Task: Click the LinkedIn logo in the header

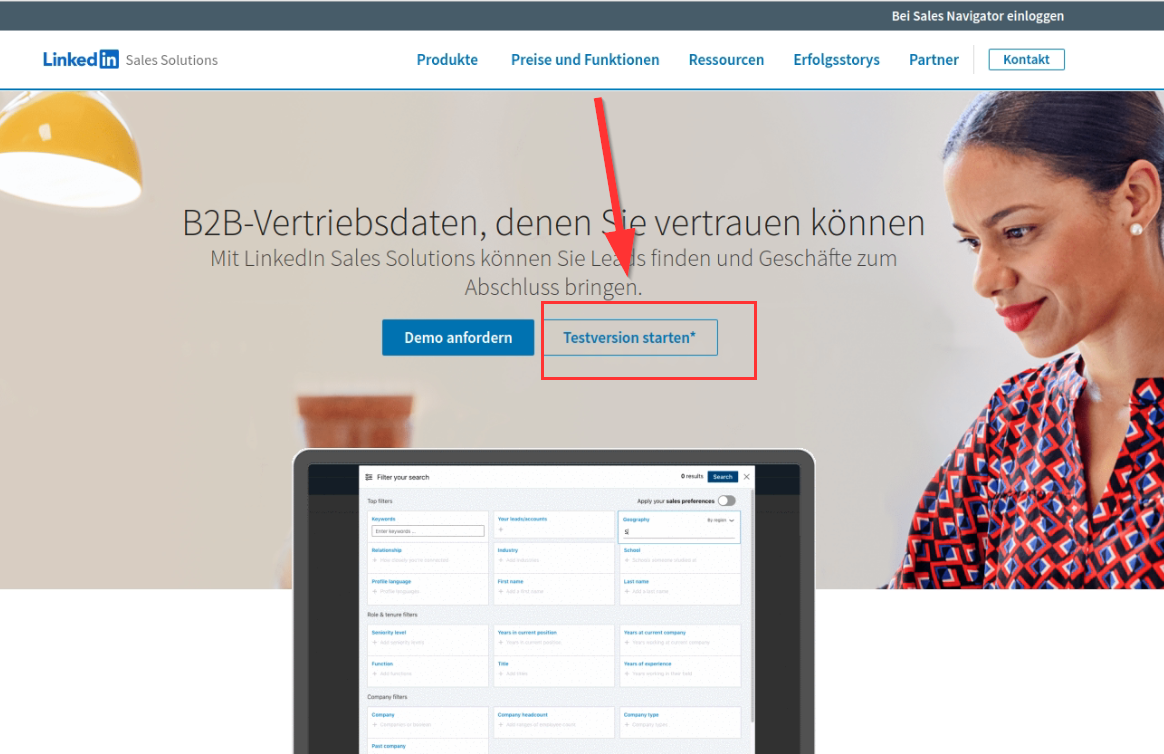Action: click(81, 59)
